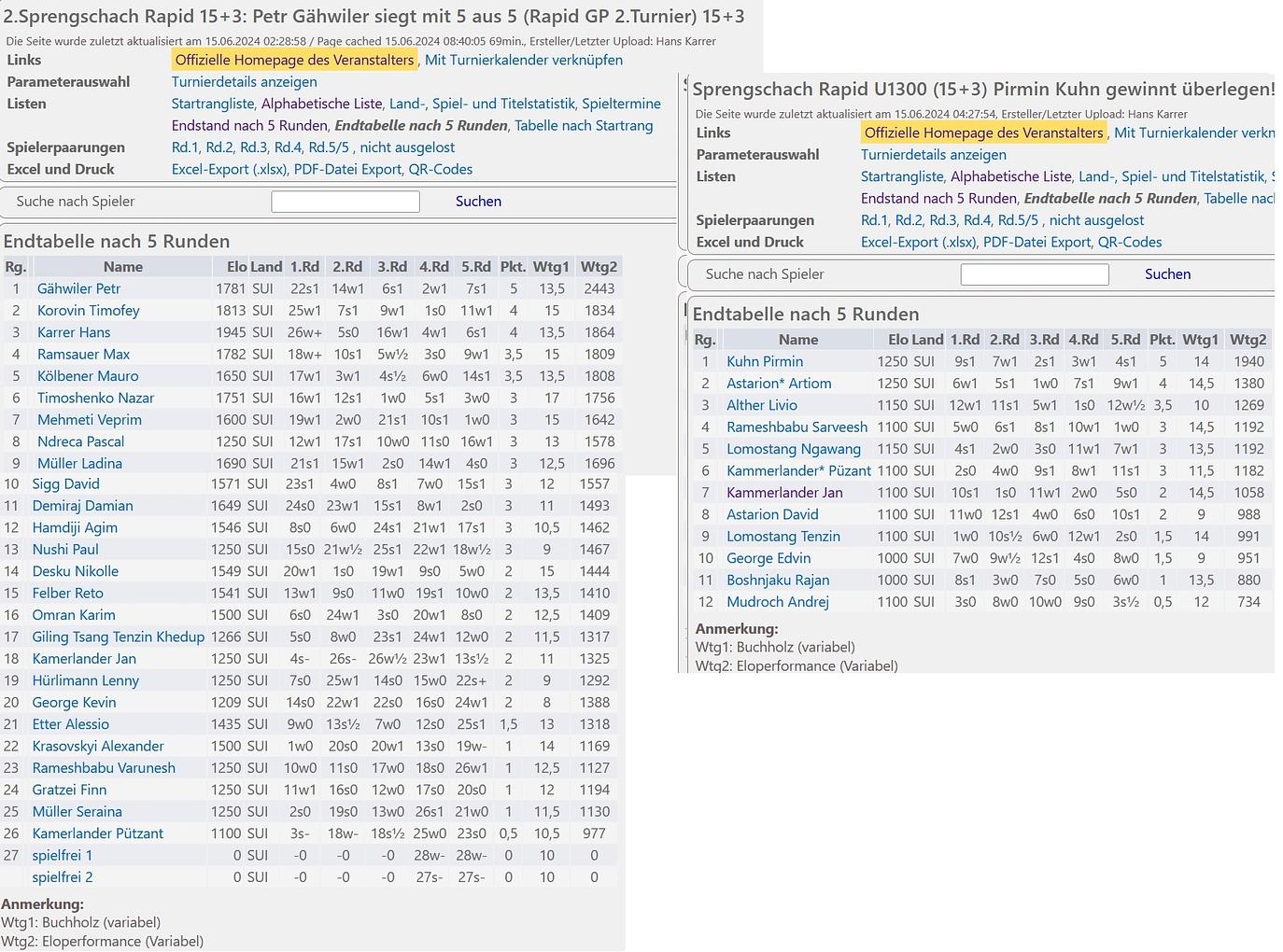This screenshot has width=1283, height=952.
Task: Show Tabelle nach Startrang in 2.Sprengschach page
Action: [x=584, y=126]
